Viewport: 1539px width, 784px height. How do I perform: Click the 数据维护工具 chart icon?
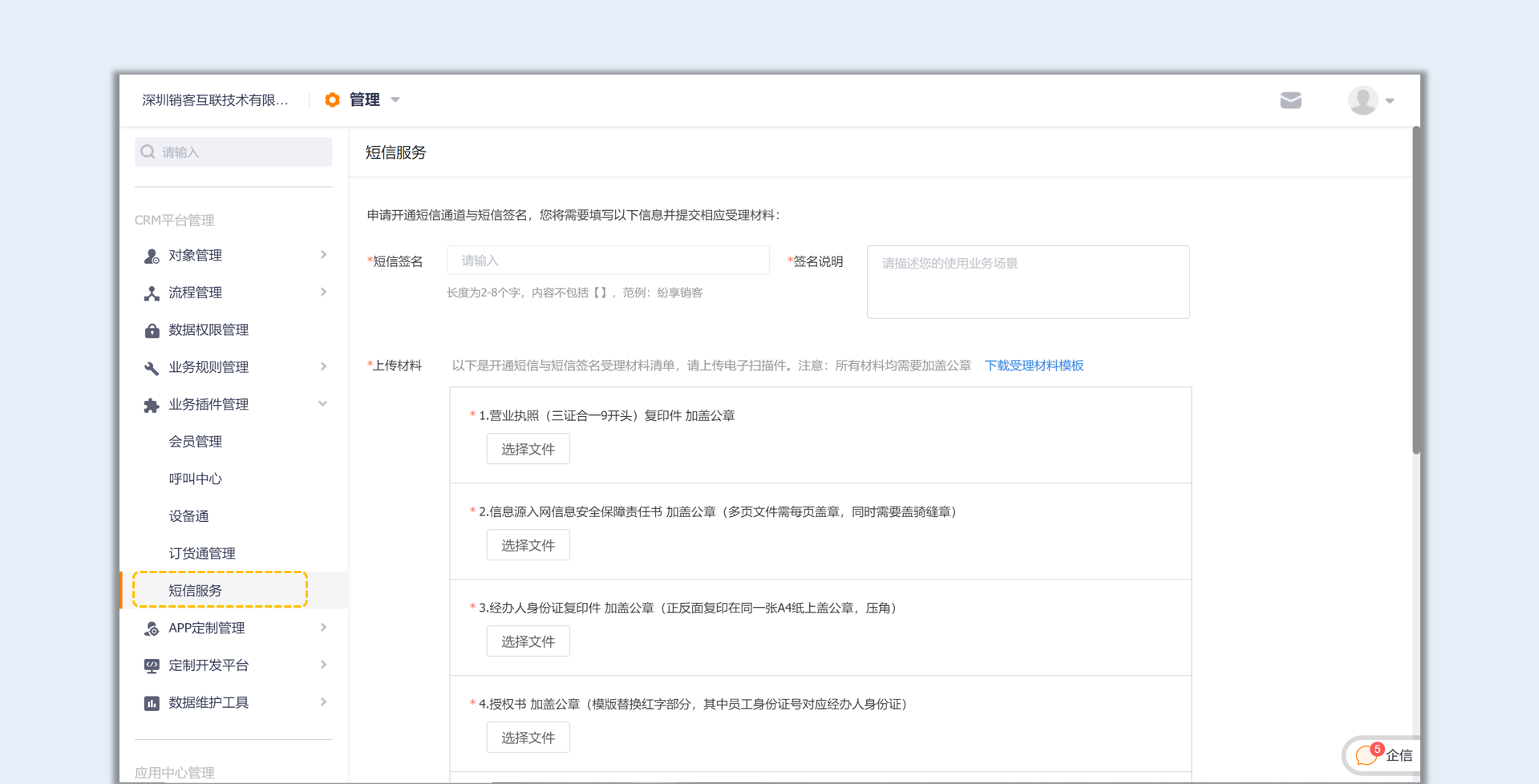pyautogui.click(x=152, y=703)
